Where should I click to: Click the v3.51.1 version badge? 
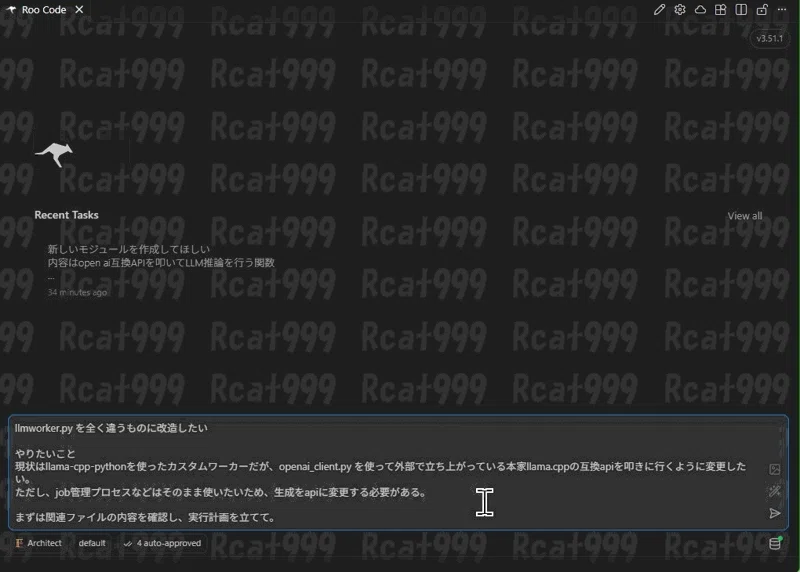click(x=769, y=38)
